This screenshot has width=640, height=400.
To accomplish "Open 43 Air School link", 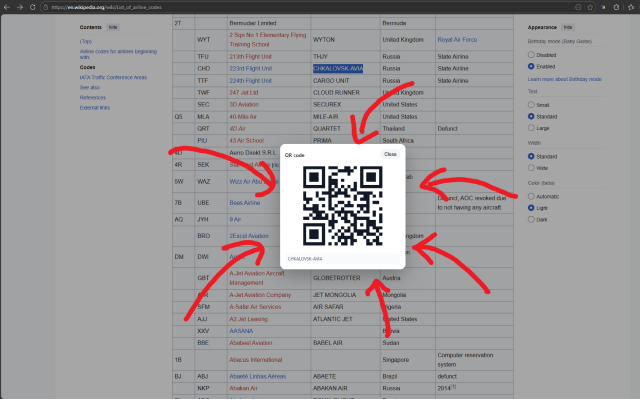I will 246,140.
